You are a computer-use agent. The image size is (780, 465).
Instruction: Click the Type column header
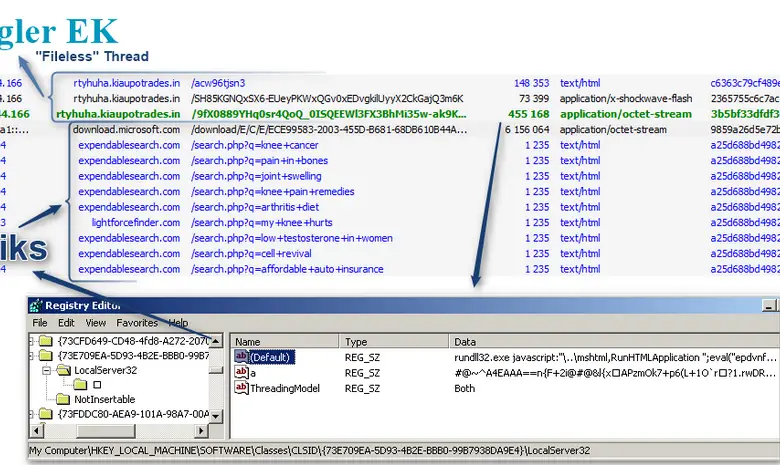pos(394,342)
